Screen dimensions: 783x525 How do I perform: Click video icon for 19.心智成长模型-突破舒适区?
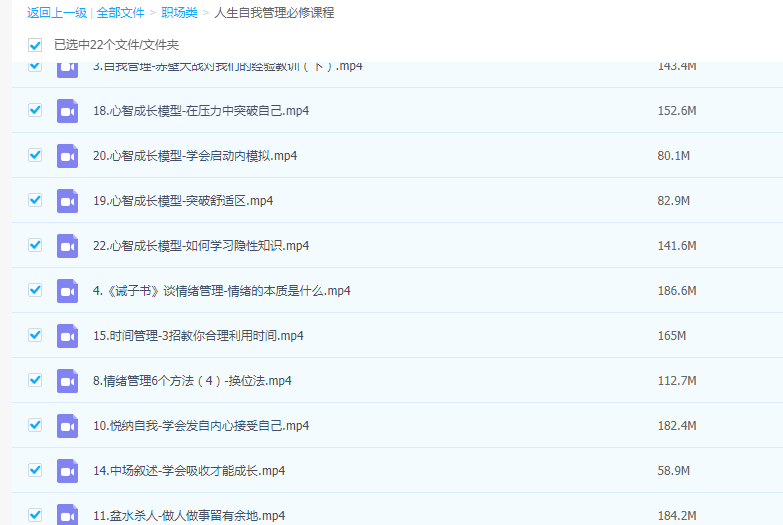point(67,201)
